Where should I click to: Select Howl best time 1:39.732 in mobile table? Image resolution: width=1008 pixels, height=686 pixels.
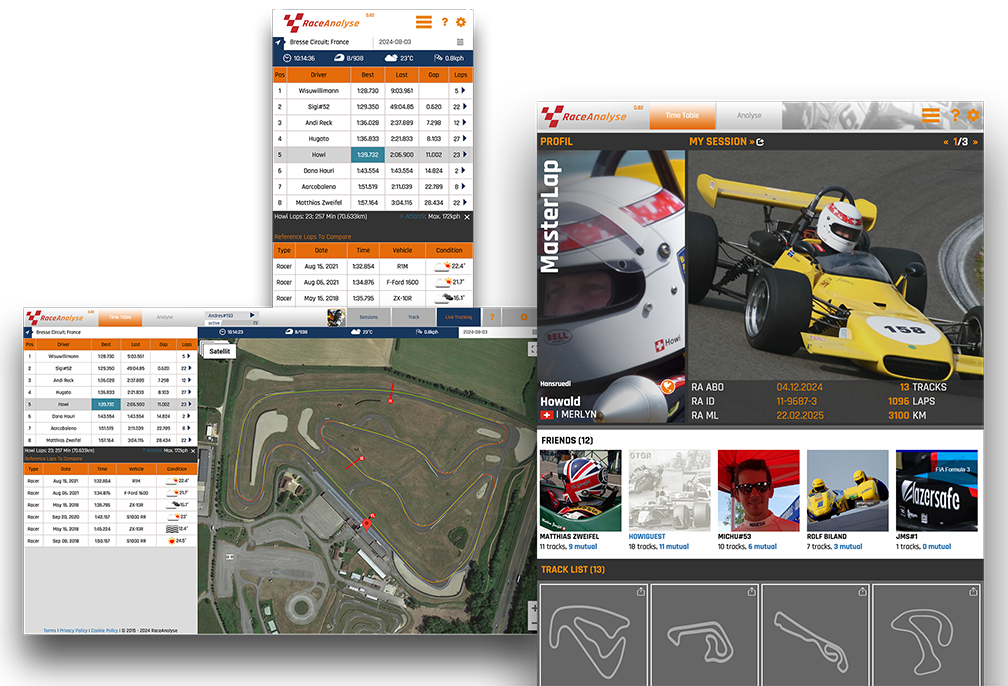point(368,154)
